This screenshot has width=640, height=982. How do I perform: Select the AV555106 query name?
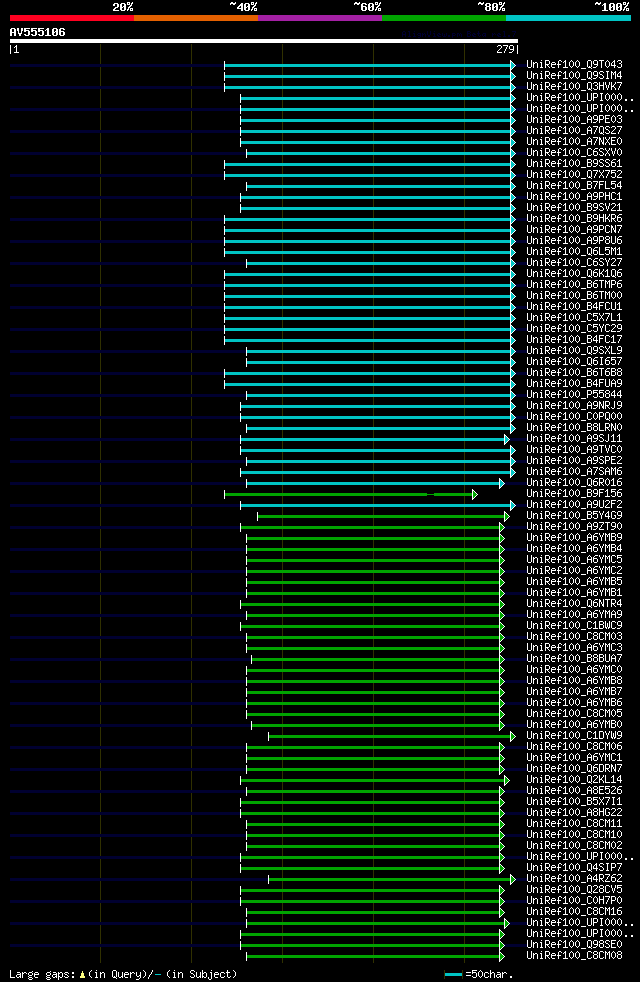38,32
